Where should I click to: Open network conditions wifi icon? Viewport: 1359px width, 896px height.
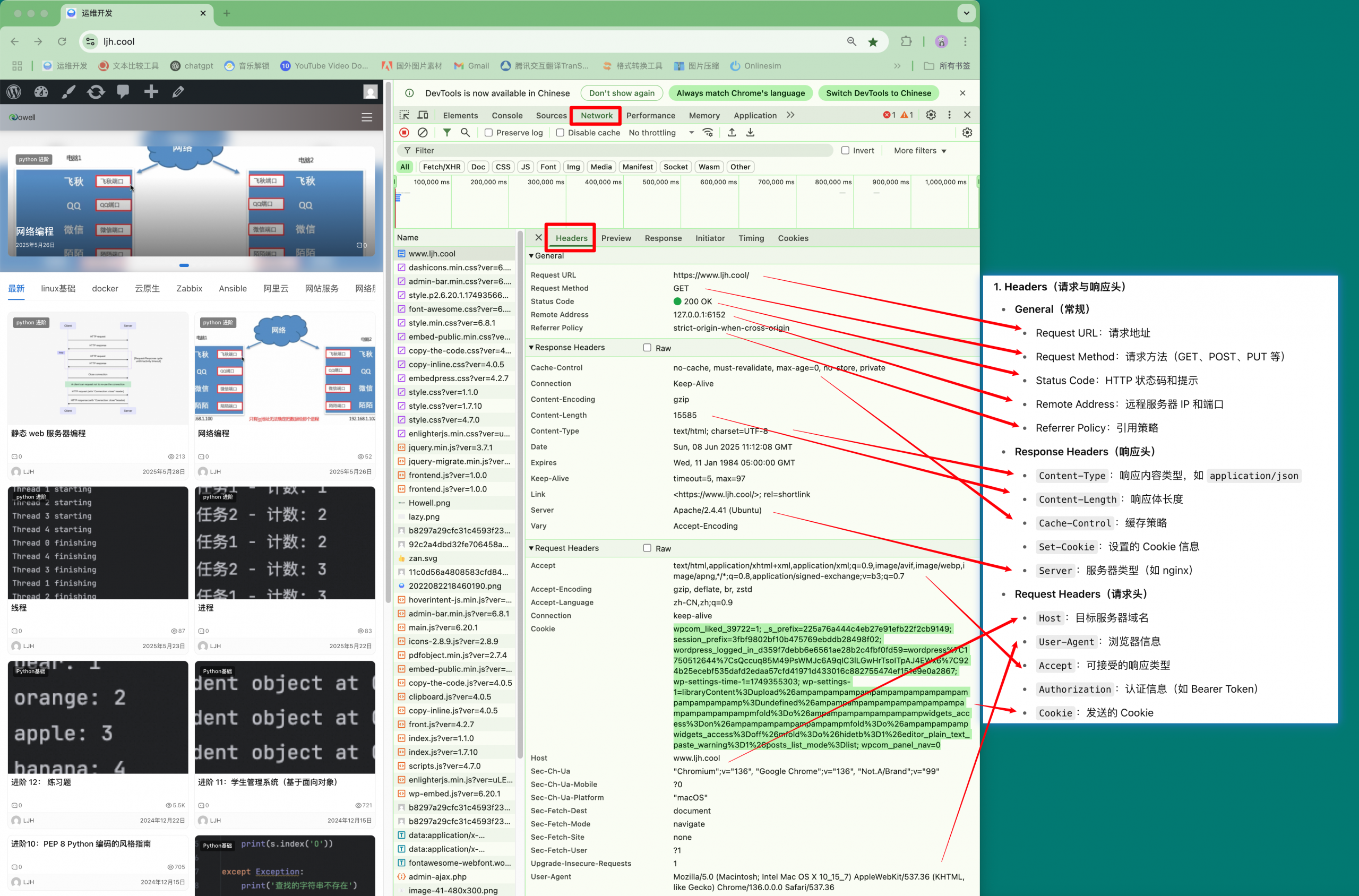pyautogui.click(x=708, y=133)
